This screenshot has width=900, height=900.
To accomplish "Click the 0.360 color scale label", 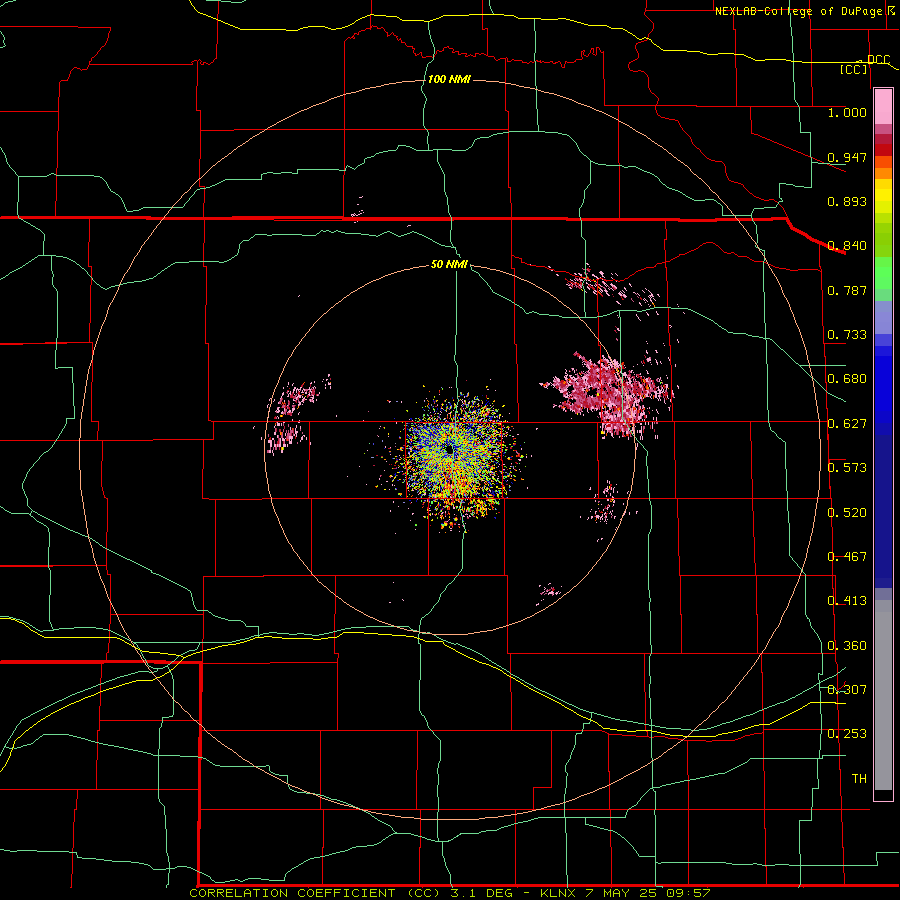I will click(847, 646).
